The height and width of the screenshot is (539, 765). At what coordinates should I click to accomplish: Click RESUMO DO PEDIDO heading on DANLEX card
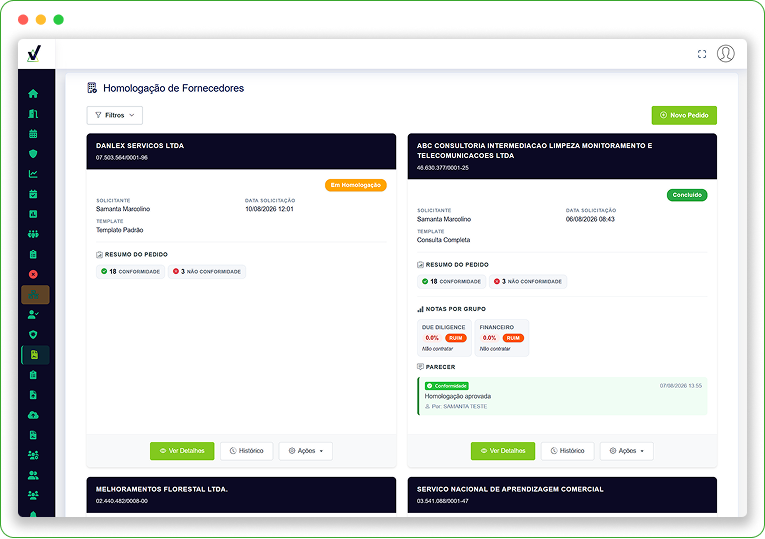(x=132, y=255)
